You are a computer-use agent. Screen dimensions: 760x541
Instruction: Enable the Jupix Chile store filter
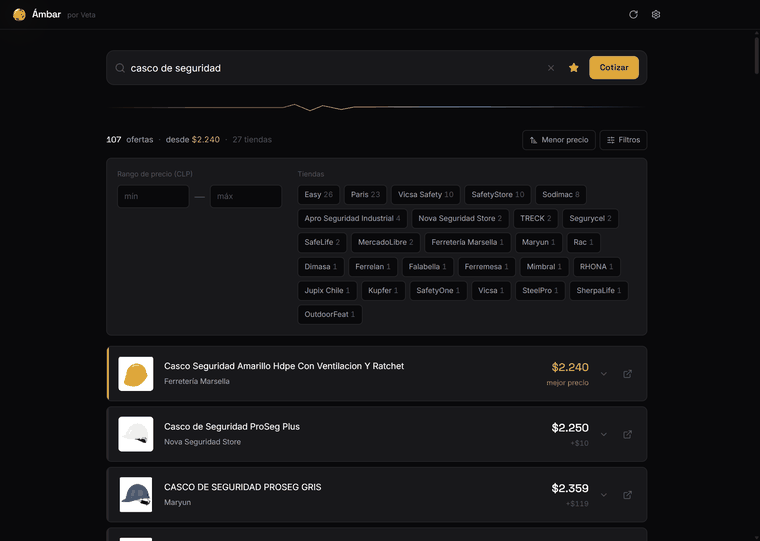click(327, 291)
